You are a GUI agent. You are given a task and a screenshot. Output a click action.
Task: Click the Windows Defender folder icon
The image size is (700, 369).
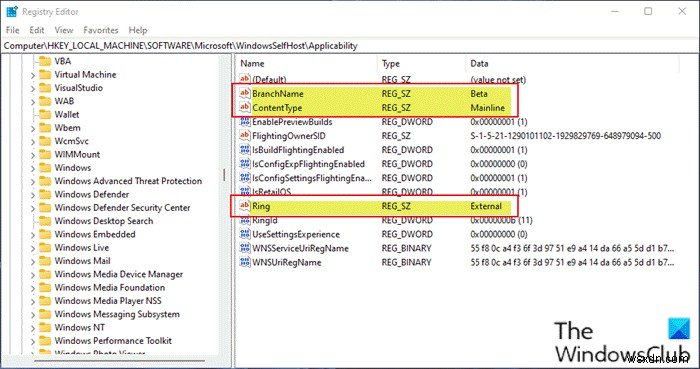pos(45,195)
